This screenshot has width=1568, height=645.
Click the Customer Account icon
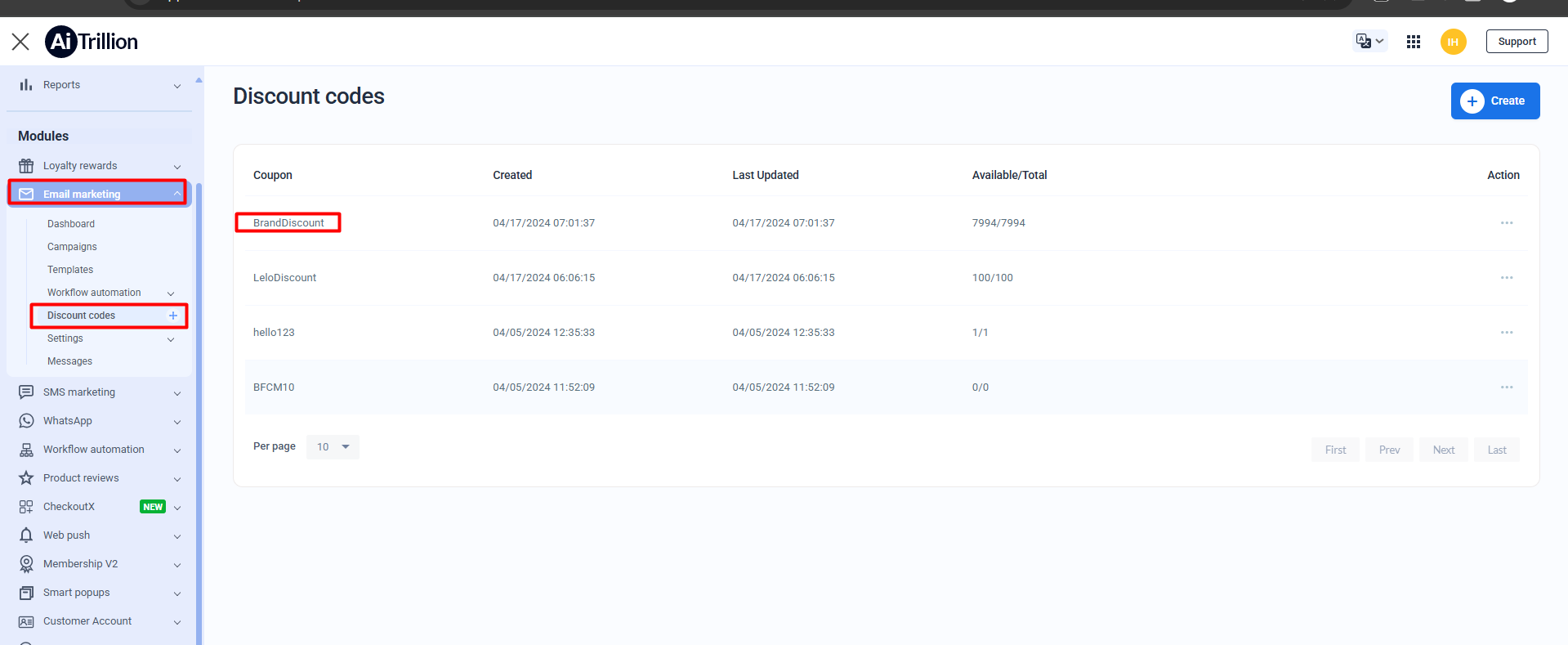click(26, 621)
